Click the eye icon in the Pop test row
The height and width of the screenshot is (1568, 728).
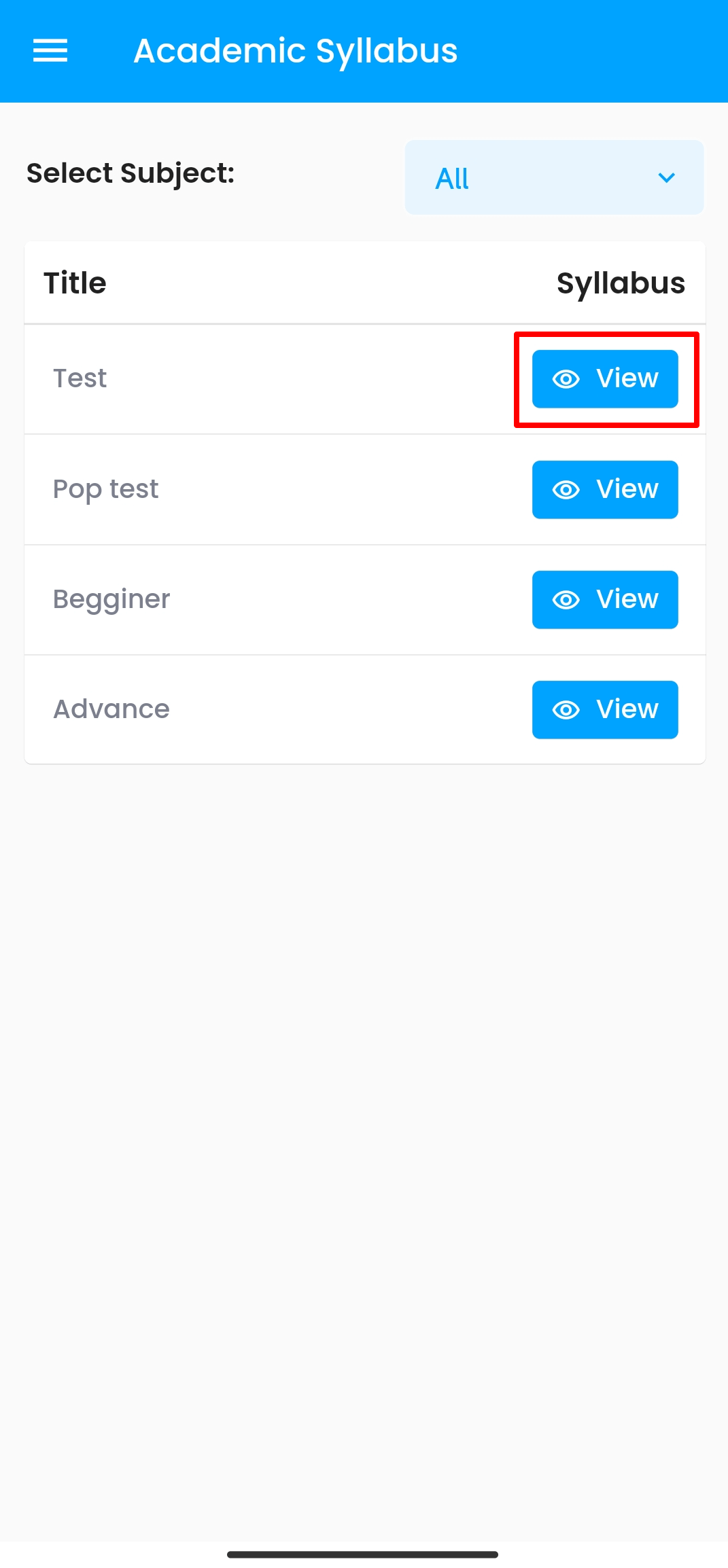(x=566, y=490)
